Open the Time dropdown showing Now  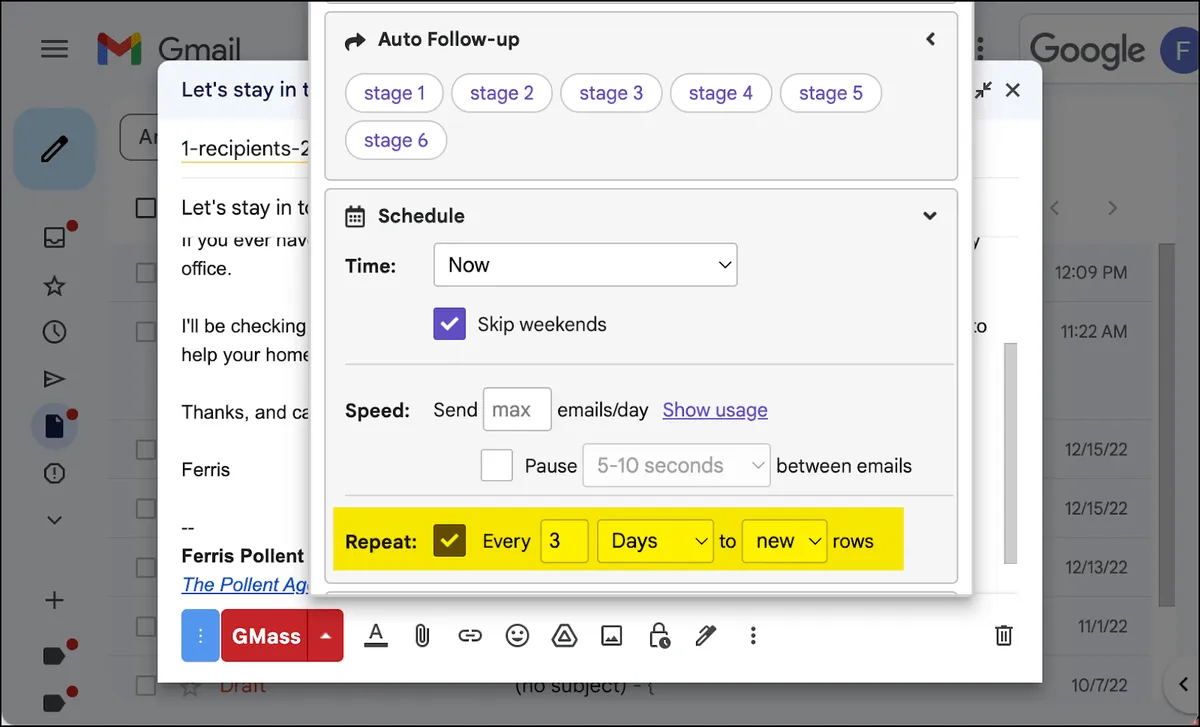coord(585,265)
